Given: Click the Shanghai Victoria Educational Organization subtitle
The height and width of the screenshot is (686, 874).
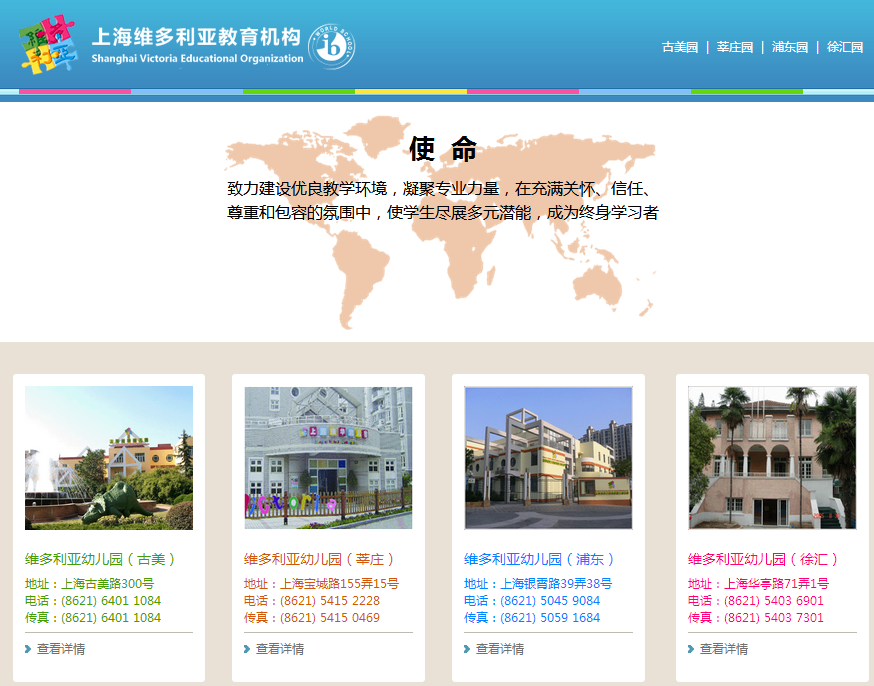Looking at the screenshot, I should pos(197,59).
